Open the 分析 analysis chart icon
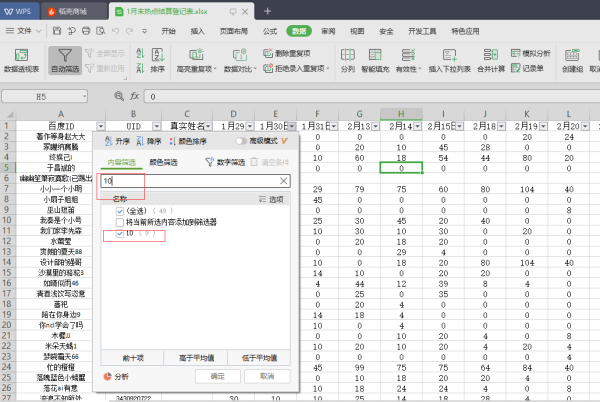Viewport: 600px width, 402px height. [x=109, y=376]
